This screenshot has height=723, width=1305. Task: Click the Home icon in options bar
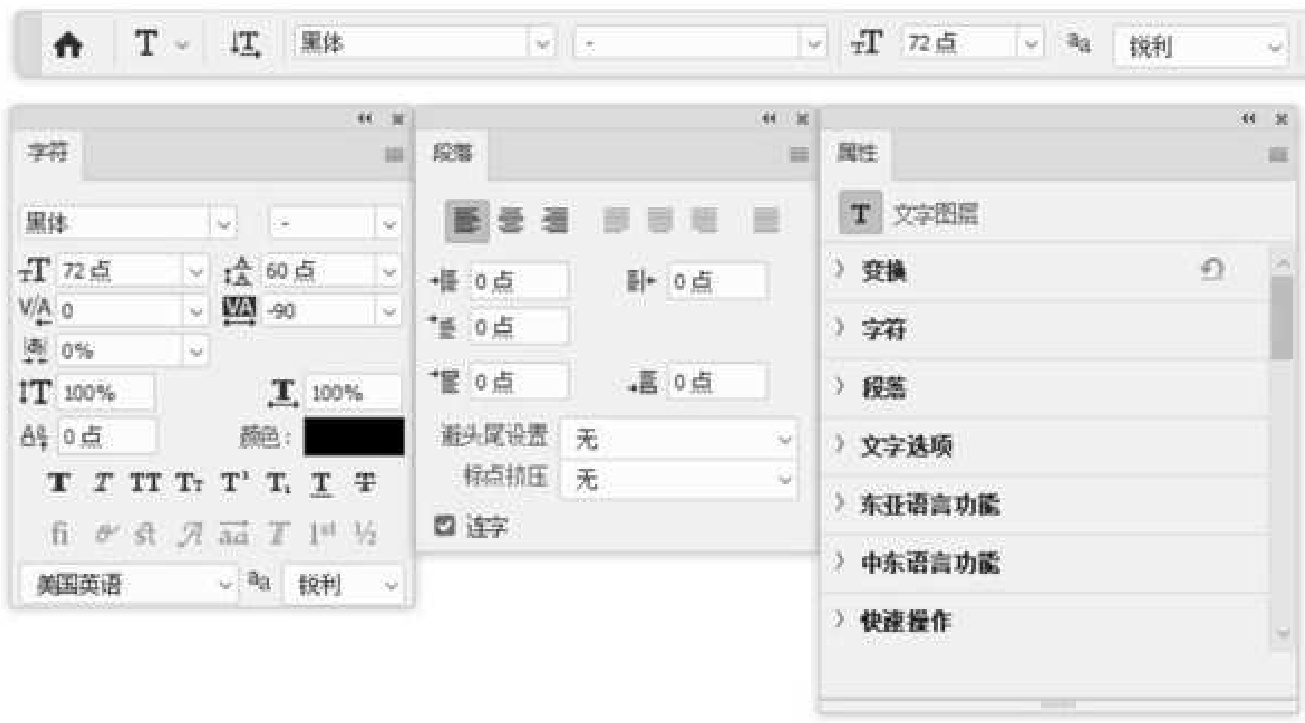pos(68,46)
